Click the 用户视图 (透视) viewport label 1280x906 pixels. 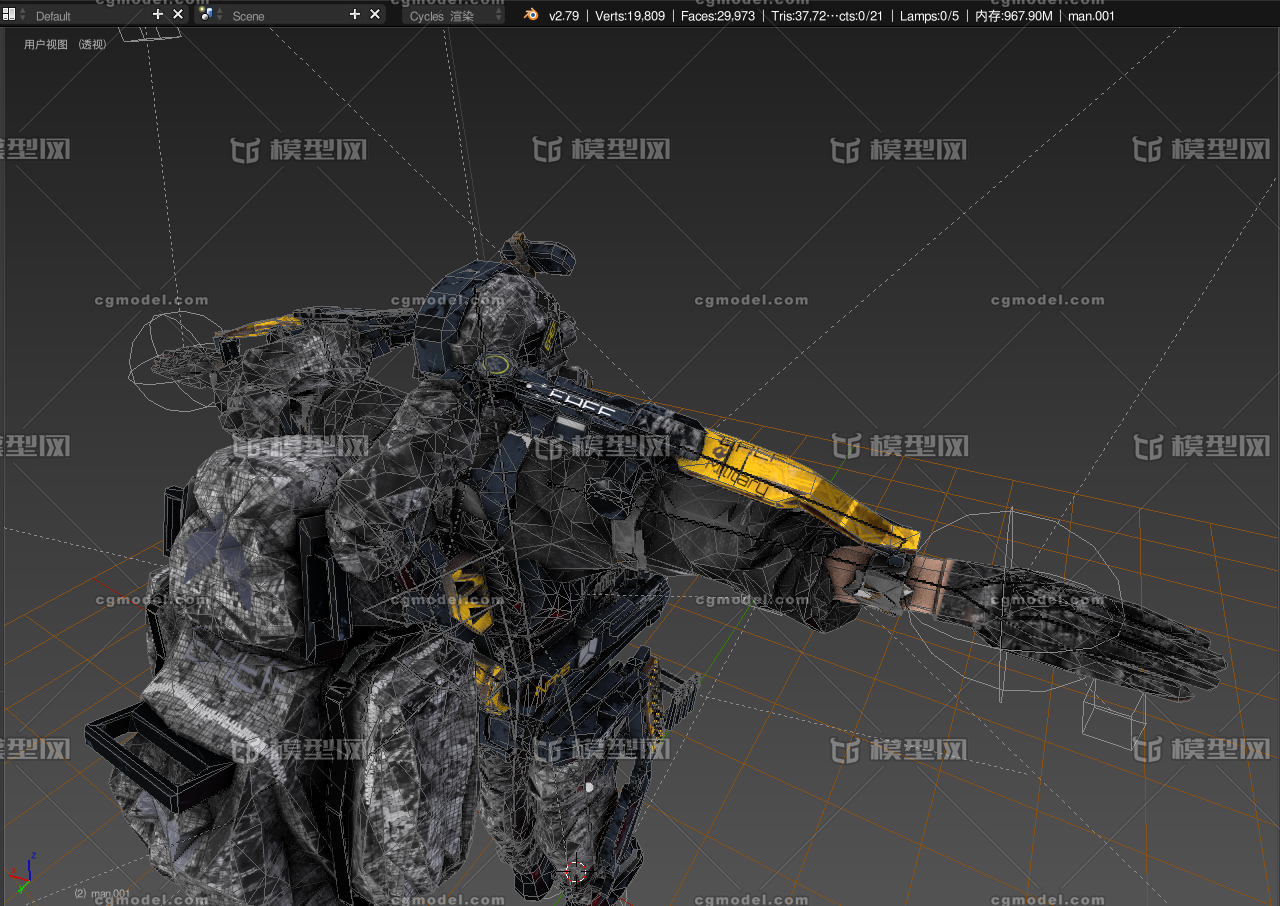point(65,44)
